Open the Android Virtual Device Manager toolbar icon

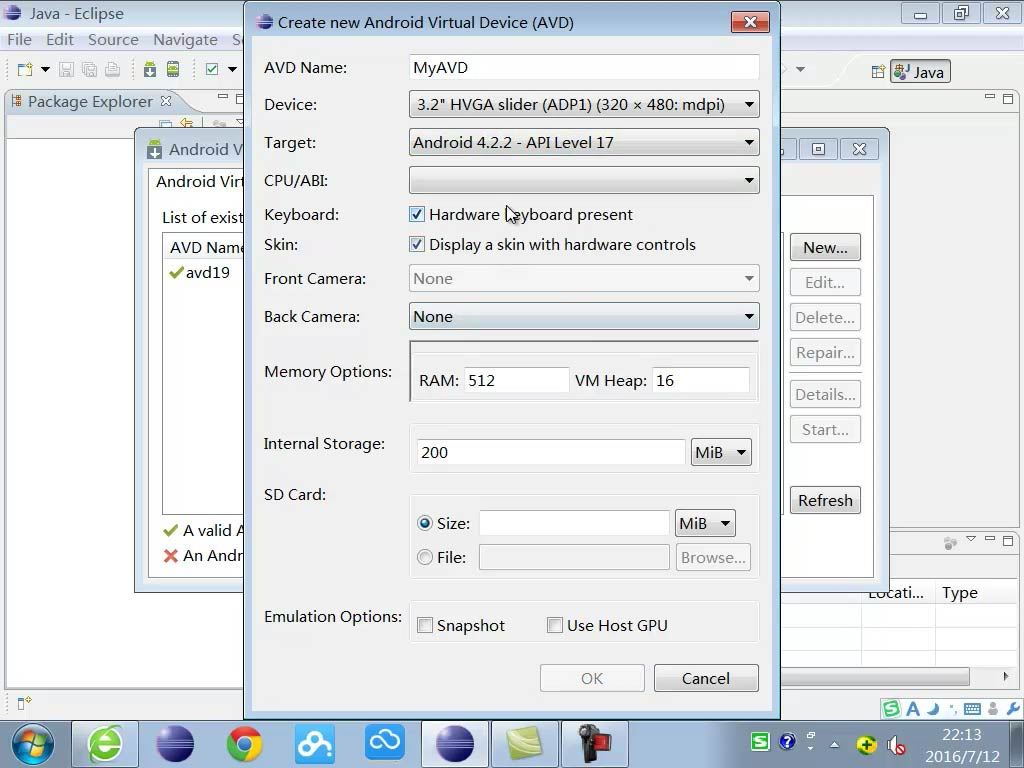pos(173,69)
